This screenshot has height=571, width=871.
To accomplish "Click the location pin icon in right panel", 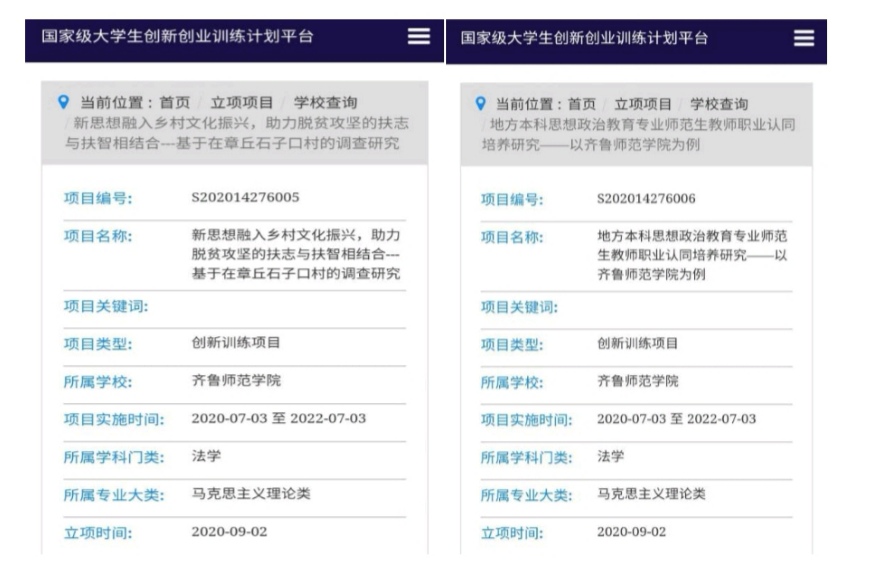I will (480, 104).
